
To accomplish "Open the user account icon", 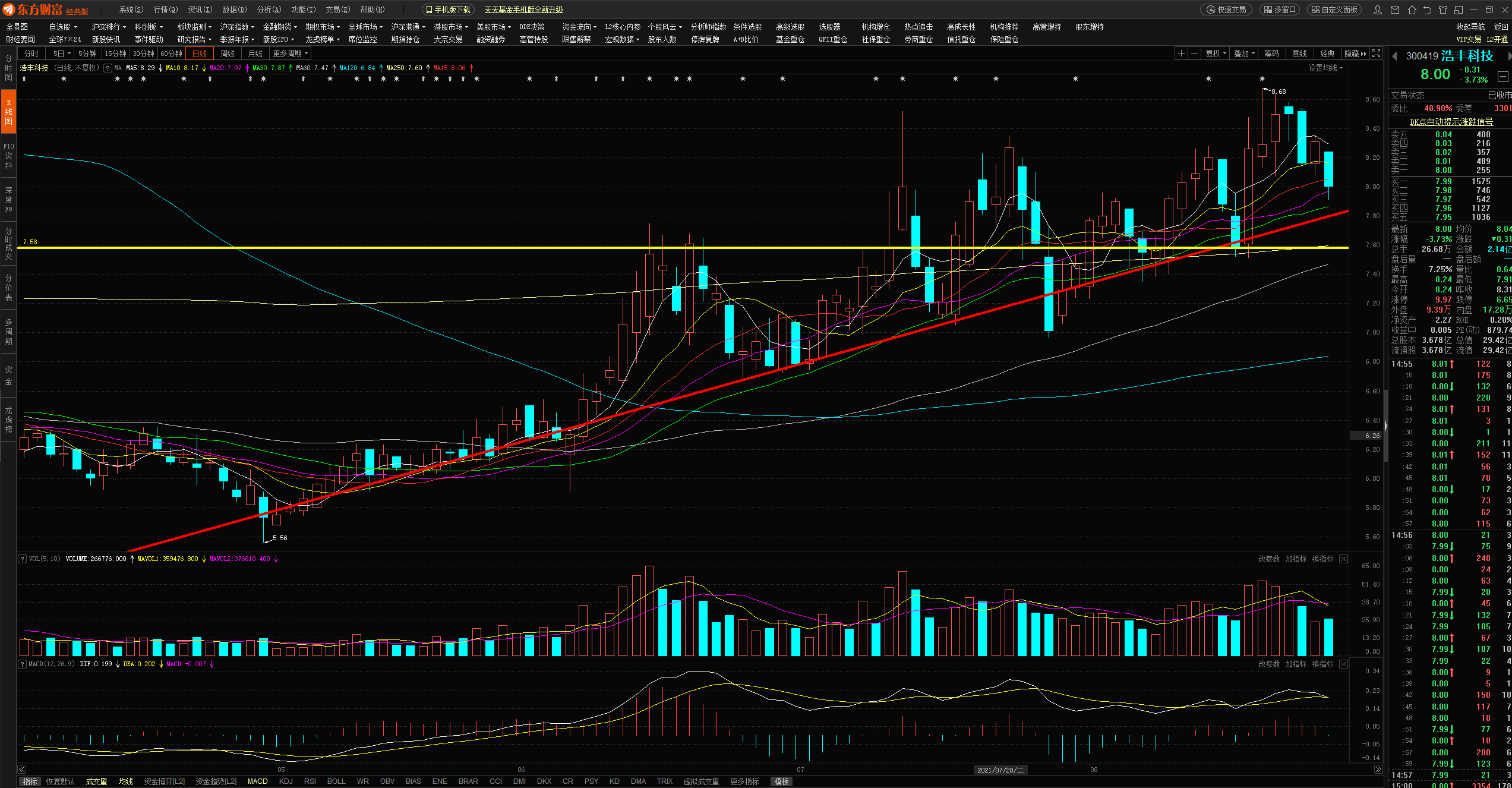I will click(x=1378, y=10).
